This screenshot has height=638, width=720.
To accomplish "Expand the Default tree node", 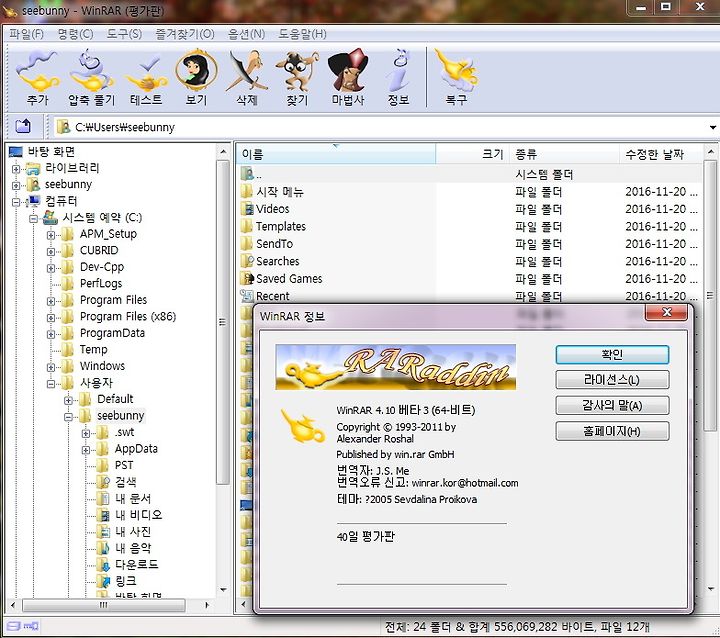I will click(x=68, y=401).
